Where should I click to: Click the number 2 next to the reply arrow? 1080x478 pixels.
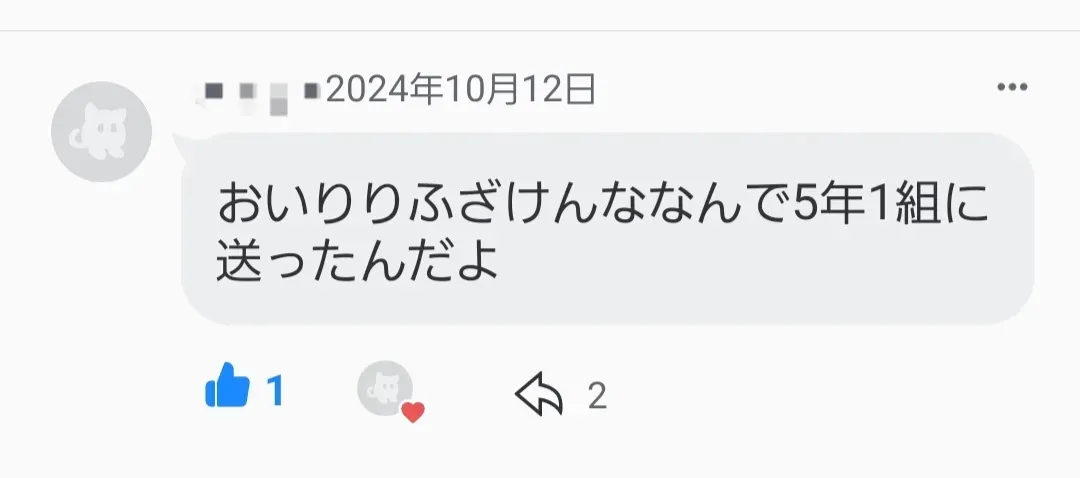pos(596,395)
